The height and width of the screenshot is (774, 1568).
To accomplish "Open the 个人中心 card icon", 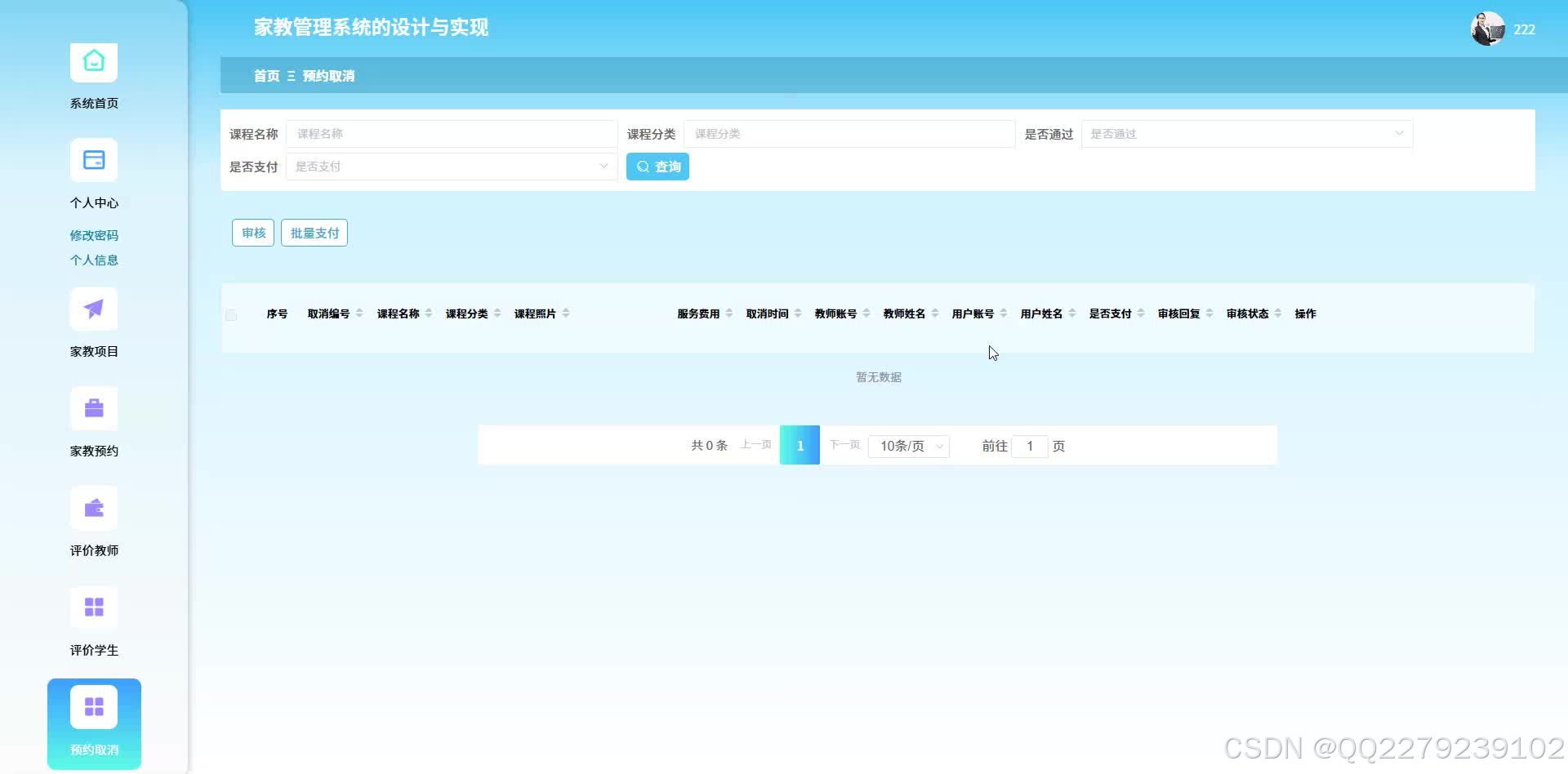I will (x=94, y=160).
